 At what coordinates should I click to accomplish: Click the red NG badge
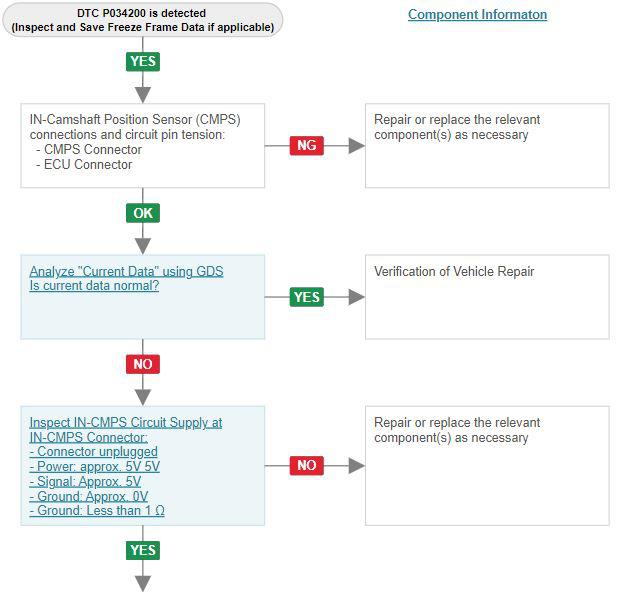click(x=306, y=145)
